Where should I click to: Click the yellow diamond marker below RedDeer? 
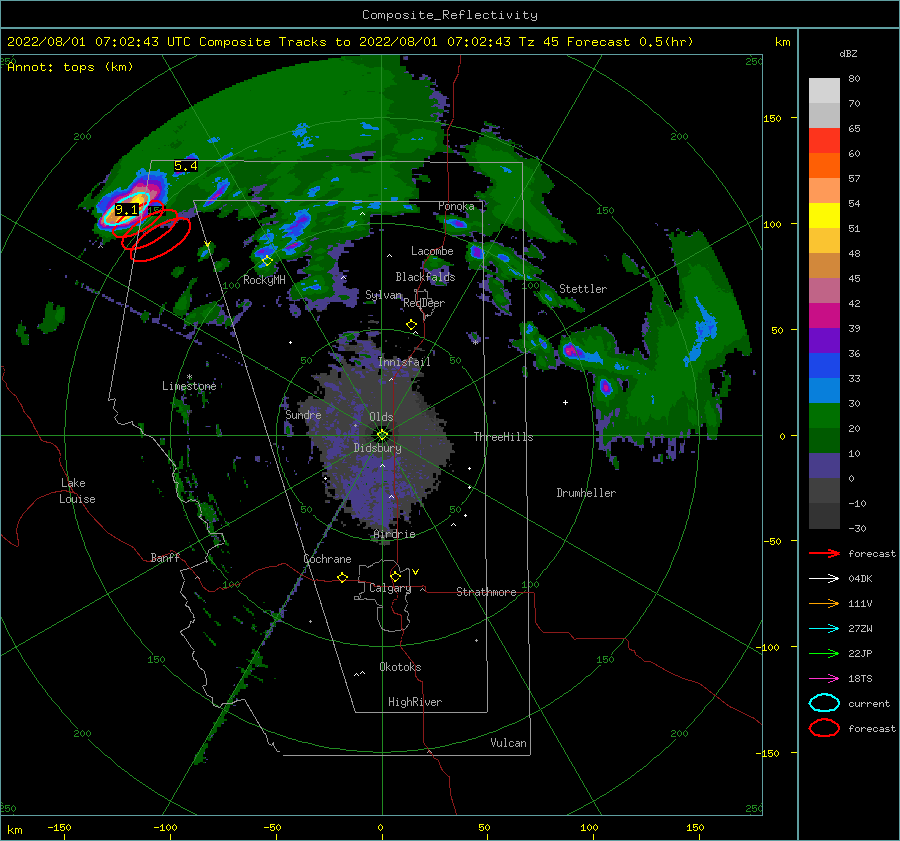pyautogui.click(x=411, y=325)
